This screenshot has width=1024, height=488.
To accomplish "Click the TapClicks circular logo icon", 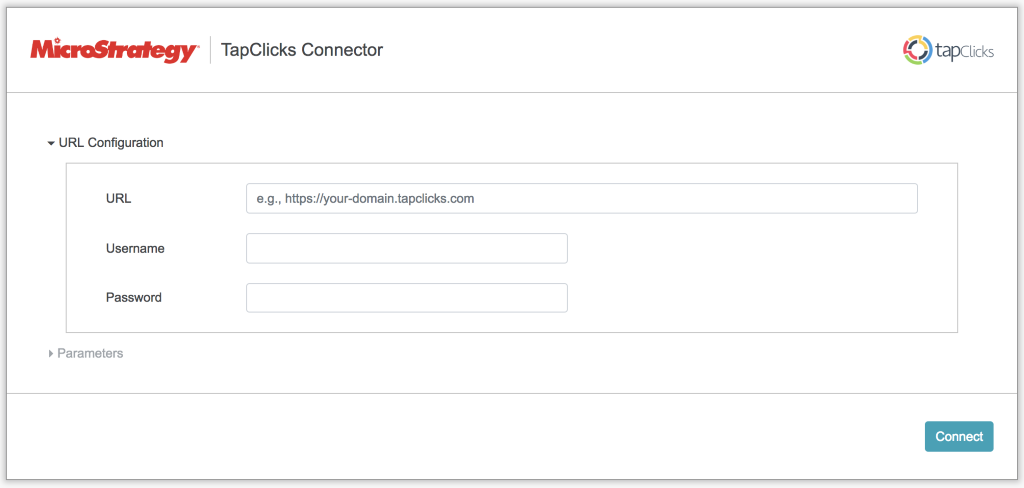I will 917,50.
